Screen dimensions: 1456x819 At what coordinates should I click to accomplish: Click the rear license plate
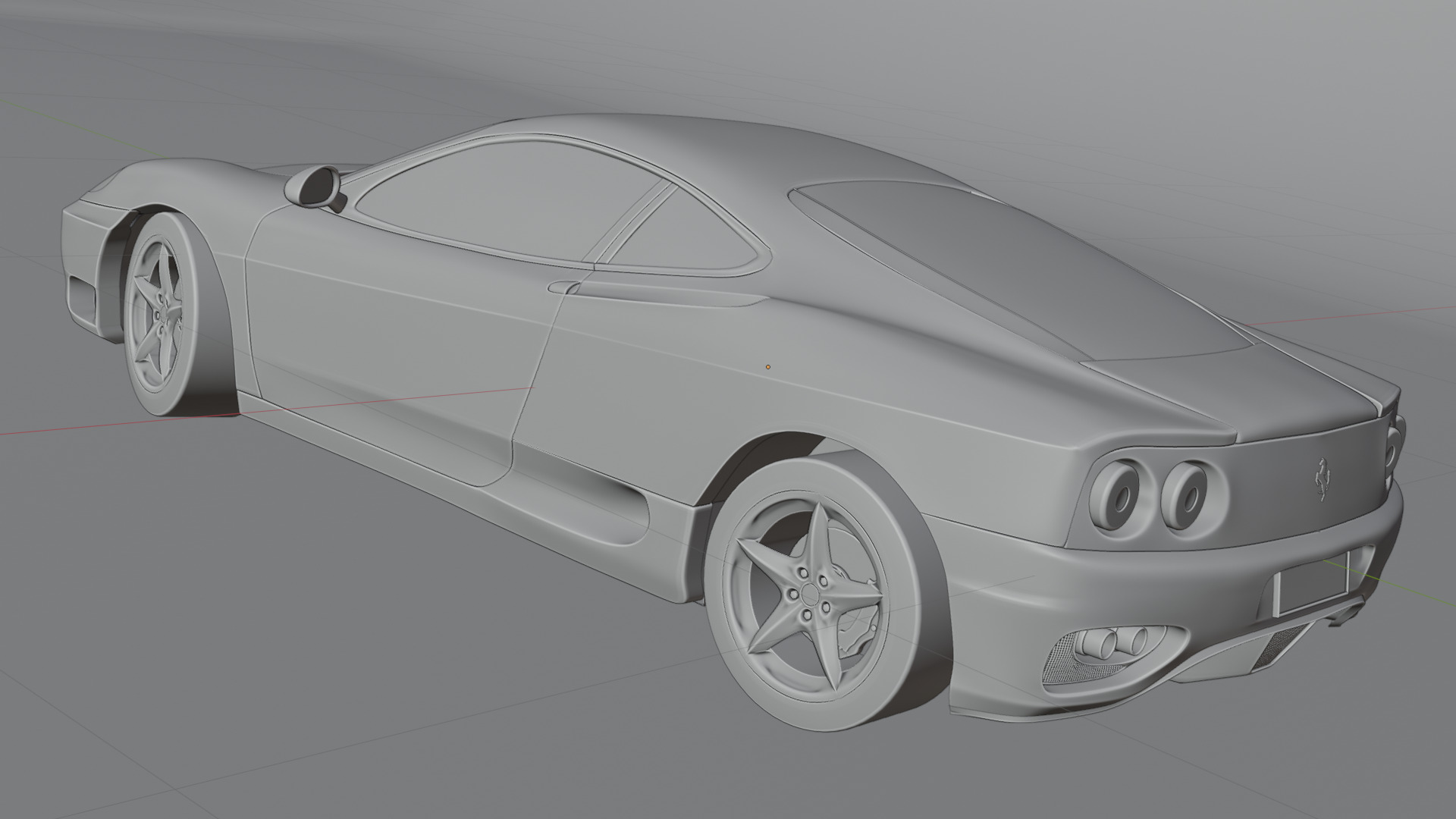click(1313, 583)
